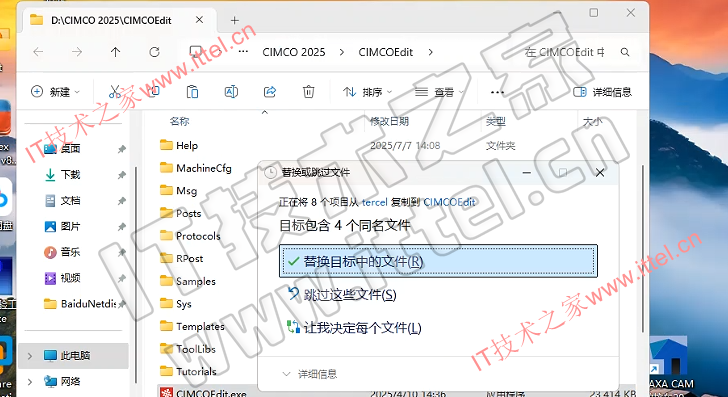Open 图片 in quick access
The width and height of the screenshot is (728, 397).
(71, 226)
